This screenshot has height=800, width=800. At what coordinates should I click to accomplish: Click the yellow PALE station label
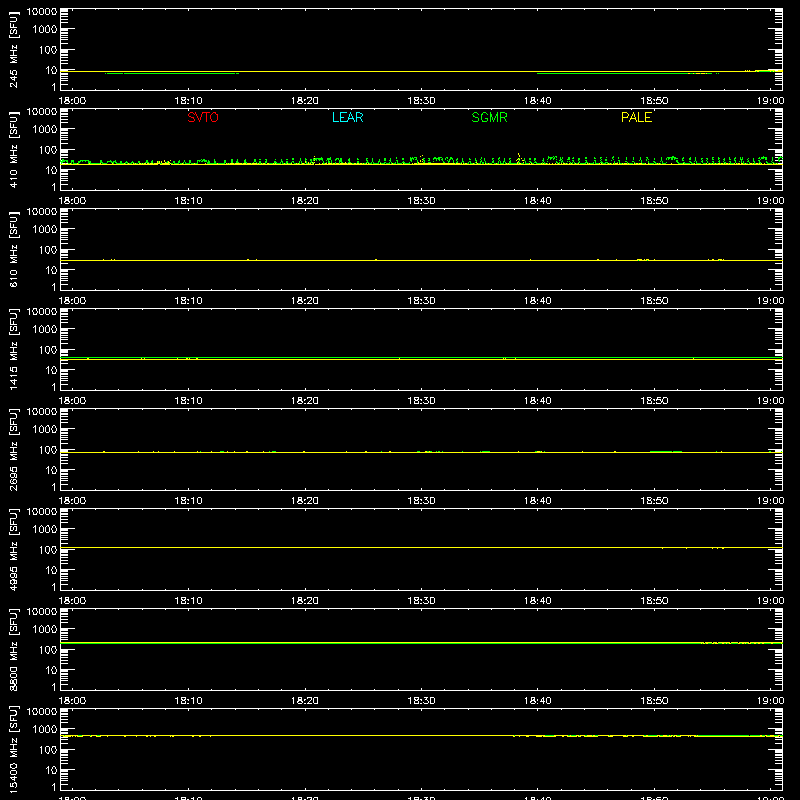coord(636,117)
